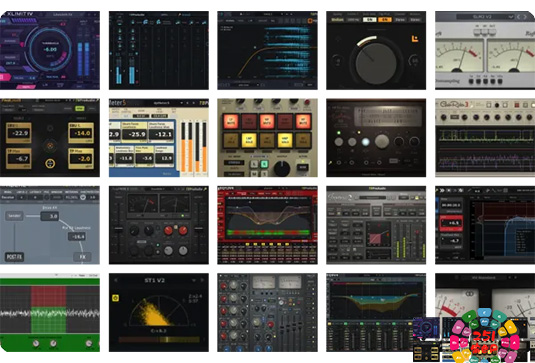
Task: Click the black output knob on button pad
Action: point(282,169)
